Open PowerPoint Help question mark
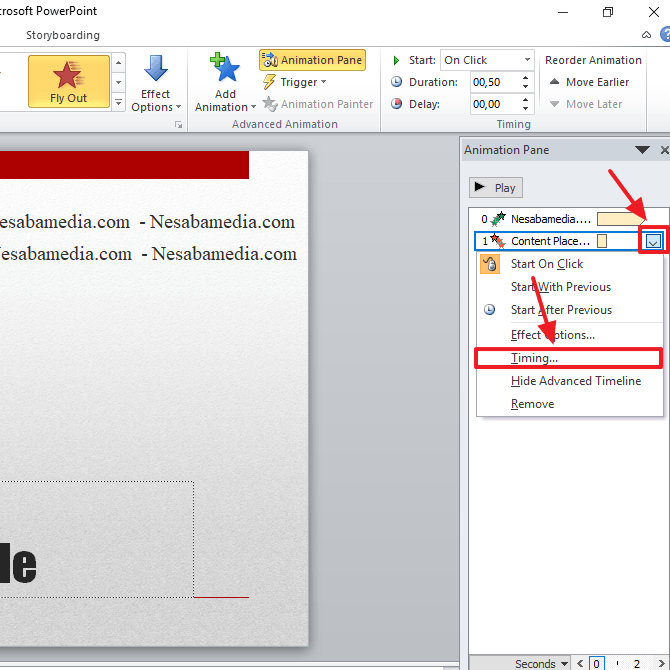Viewport: 670px width, 670px height. (665, 35)
